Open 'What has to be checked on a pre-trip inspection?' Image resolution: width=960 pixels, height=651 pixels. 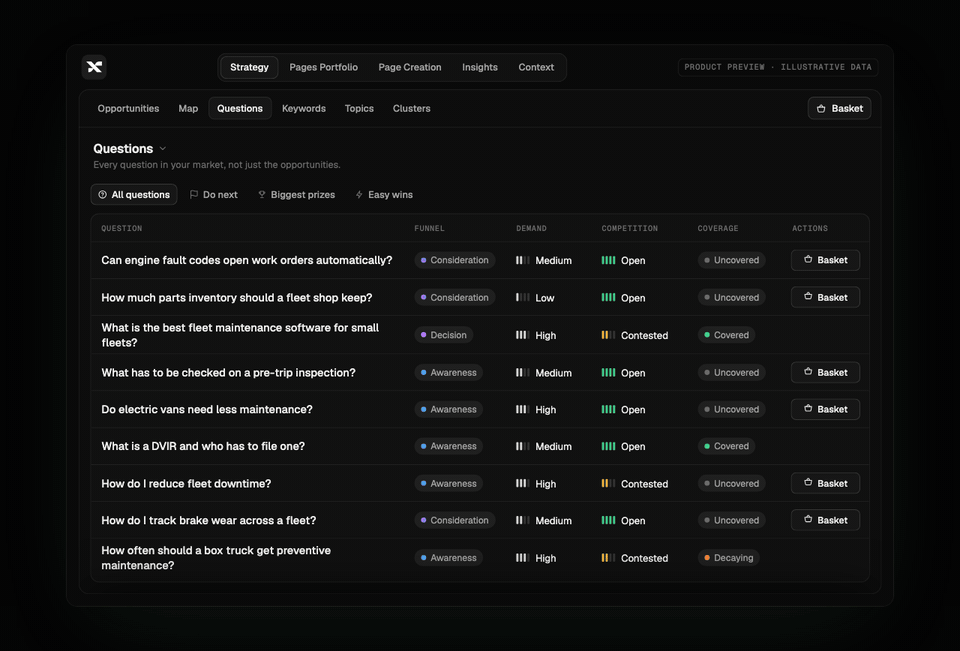click(x=228, y=372)
